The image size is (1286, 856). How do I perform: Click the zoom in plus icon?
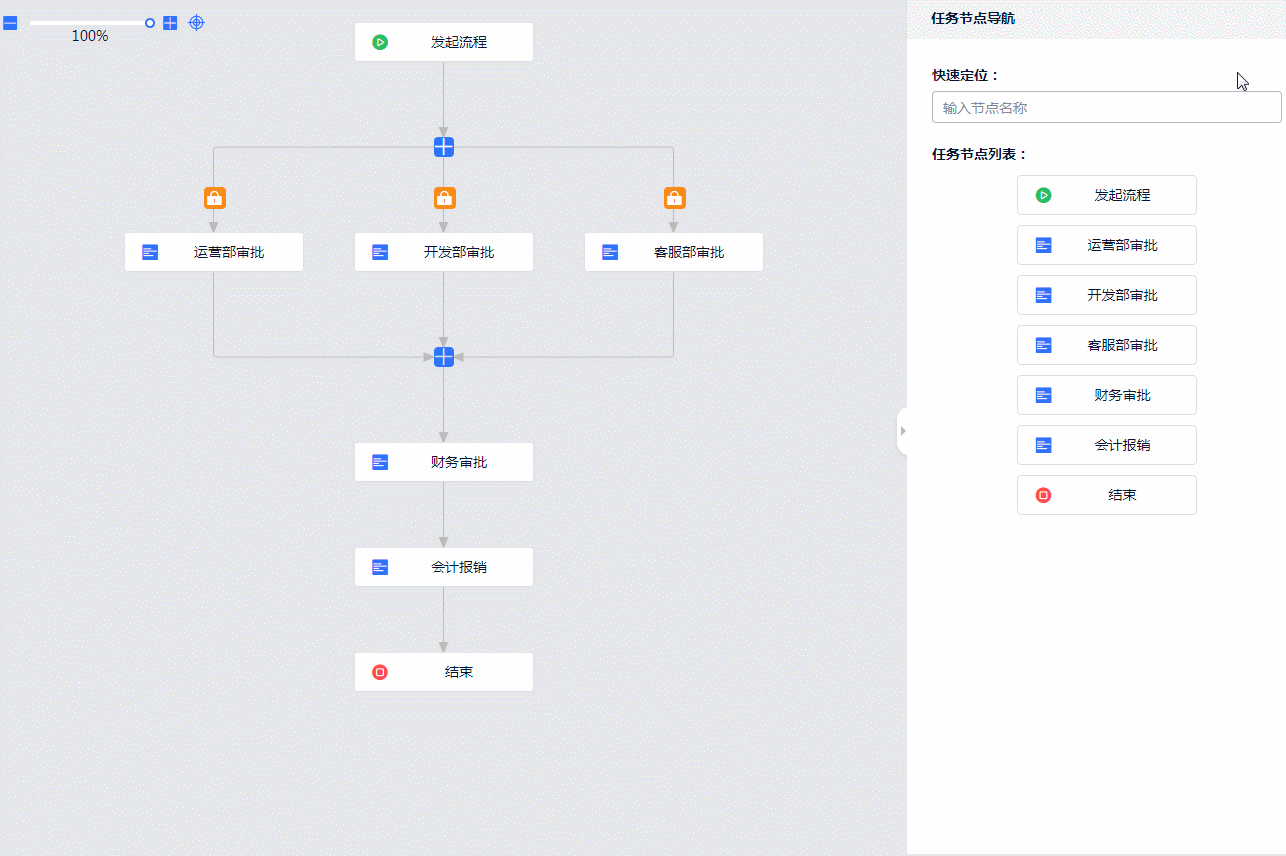(170, 23)
